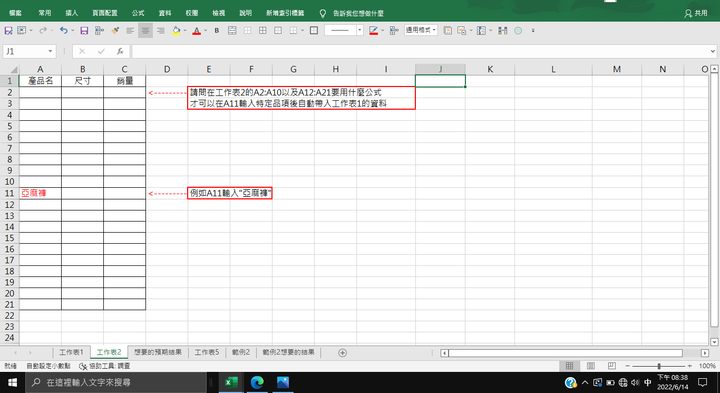Switch to sheet tab 工作表5
The image size is (720, 393).
207,352
